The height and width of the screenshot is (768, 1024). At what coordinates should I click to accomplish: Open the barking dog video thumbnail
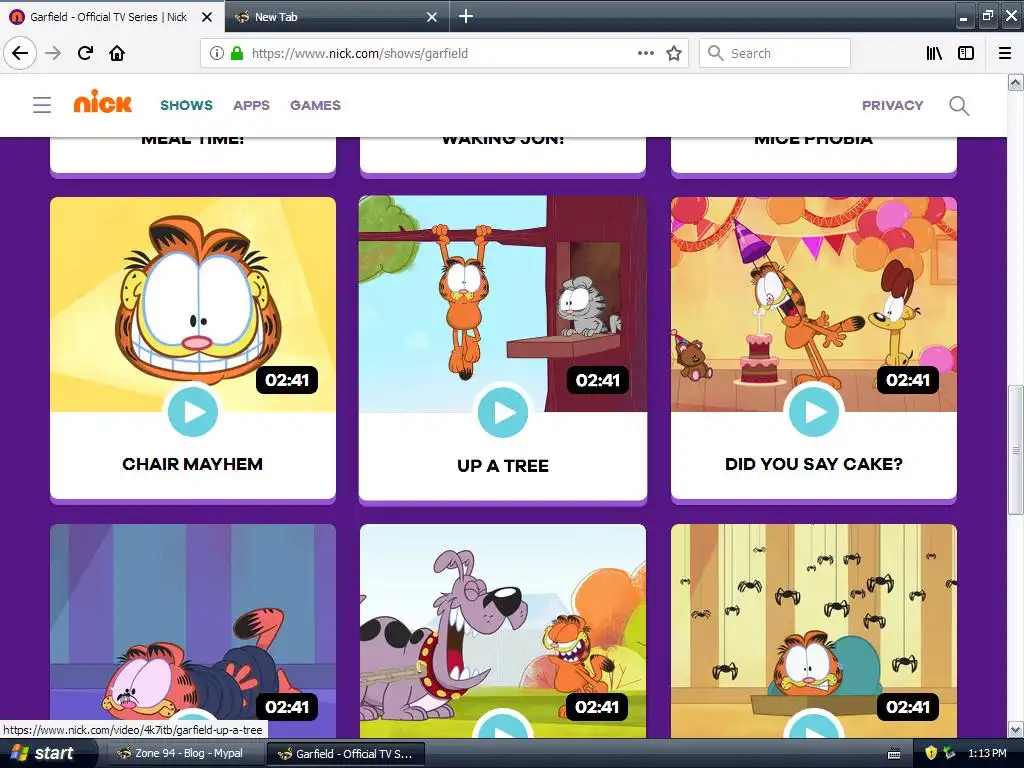503,631
